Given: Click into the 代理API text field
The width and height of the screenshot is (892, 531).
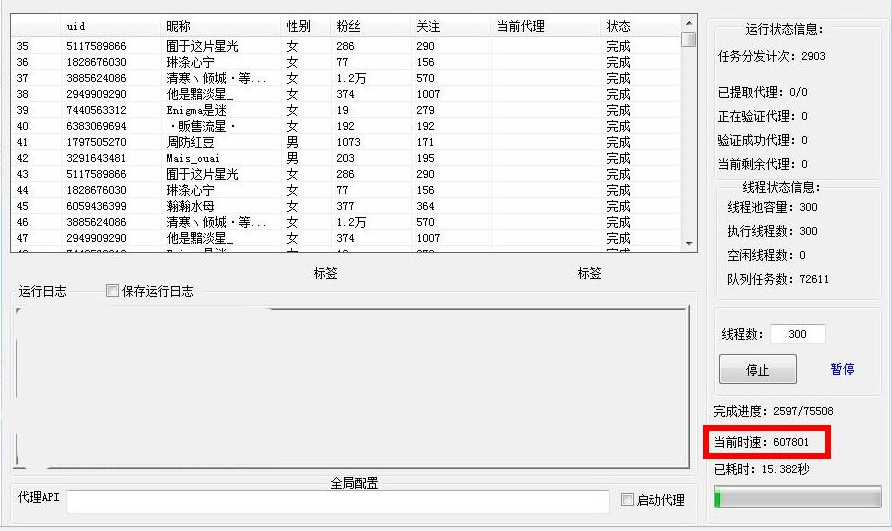Looking at the screenshot, I should (337, 501).
